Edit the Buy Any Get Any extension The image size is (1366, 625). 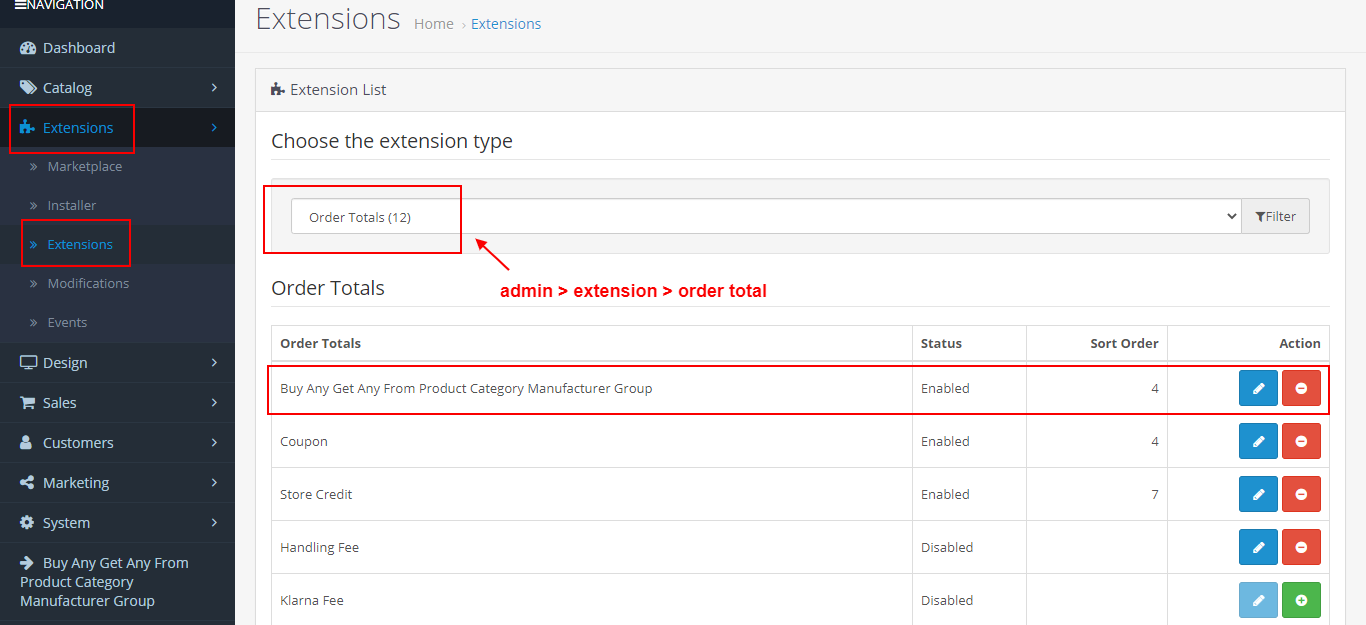(1258, 388)
